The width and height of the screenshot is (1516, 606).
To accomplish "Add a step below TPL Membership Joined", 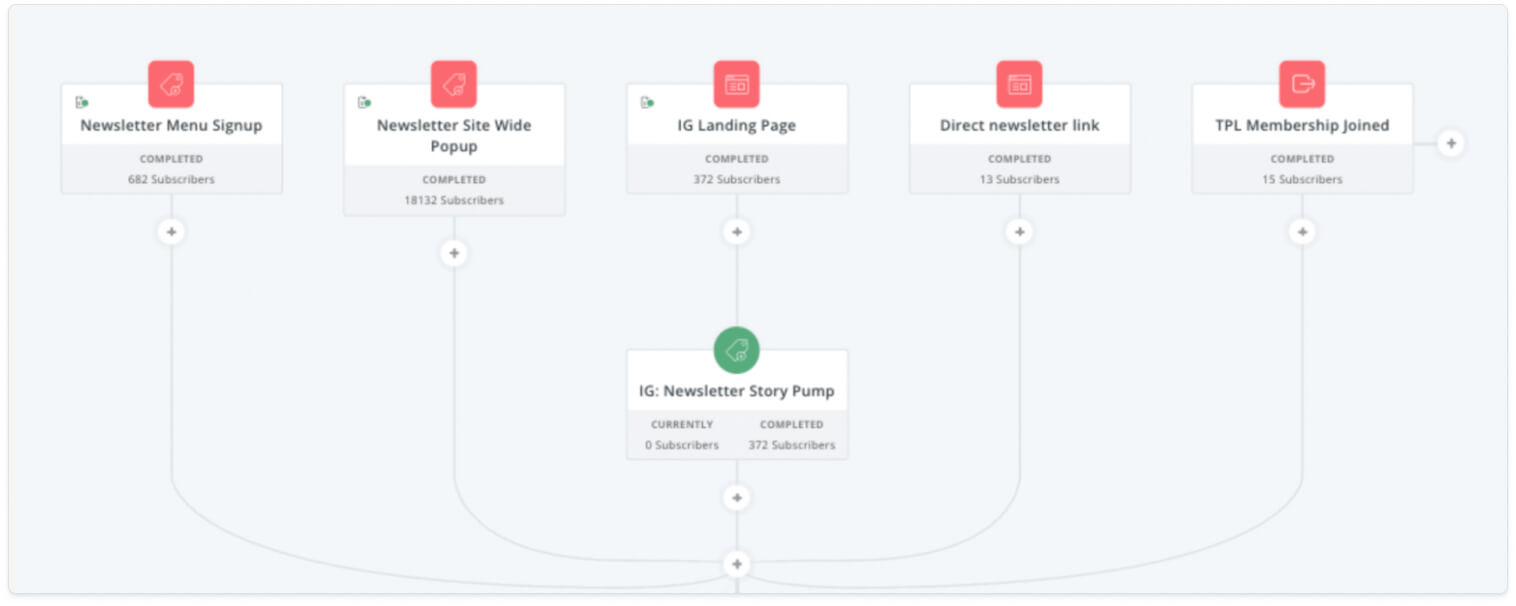I will (x=1302, y=231).
